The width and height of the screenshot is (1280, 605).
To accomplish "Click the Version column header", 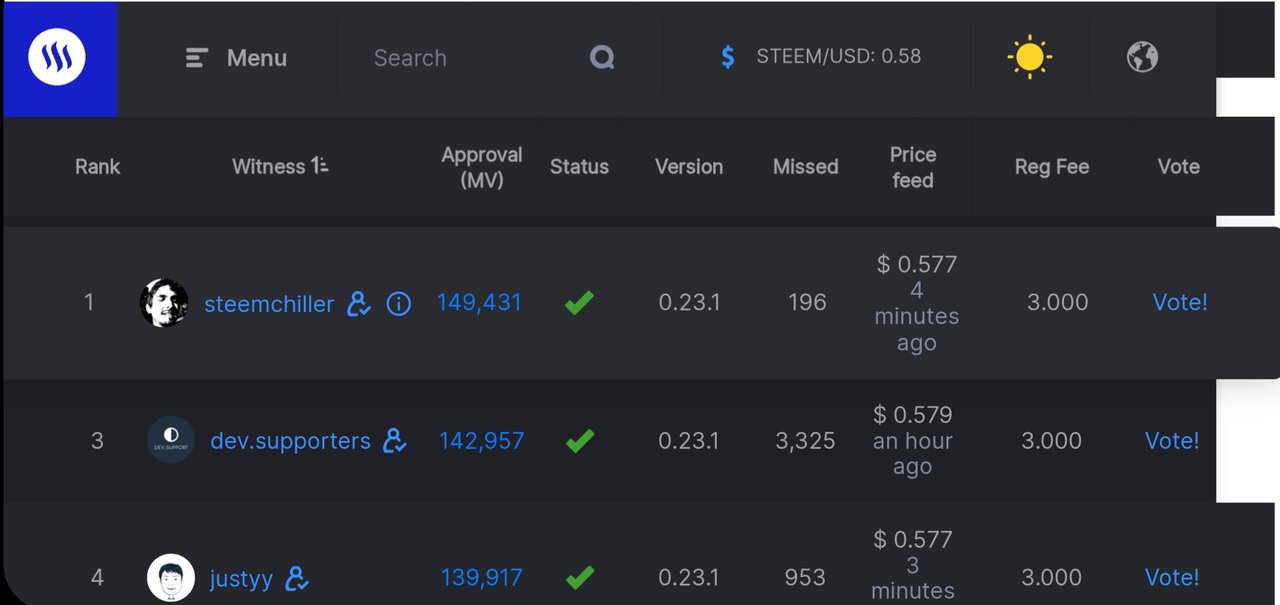I will (689, 167).
